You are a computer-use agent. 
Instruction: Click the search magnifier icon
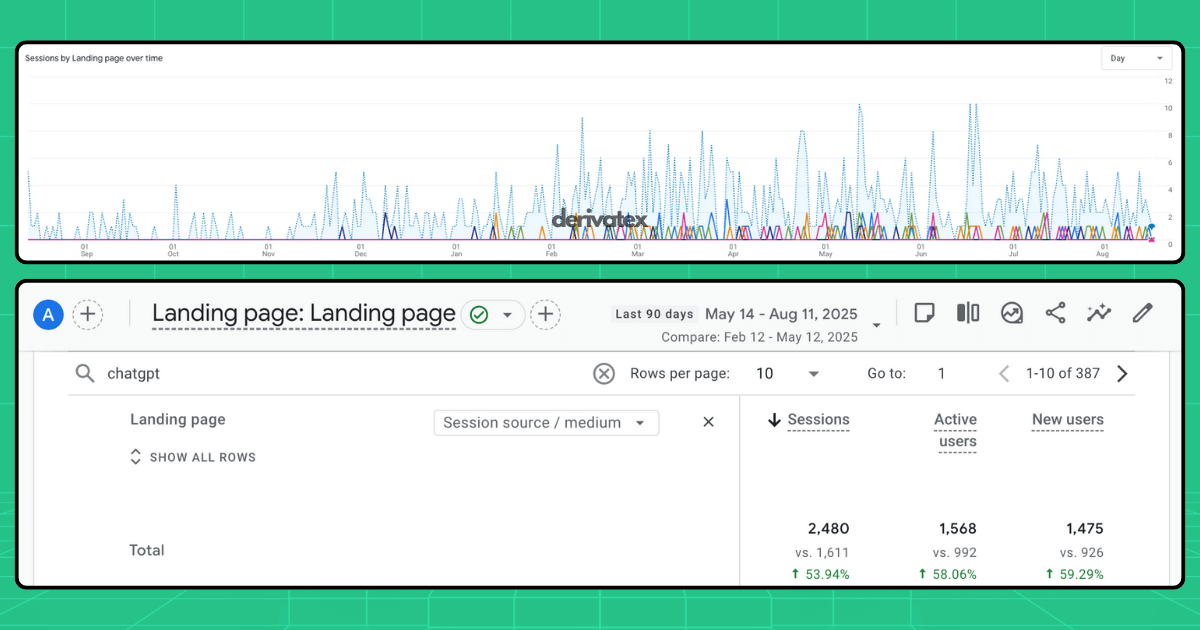tap(85, 373)
